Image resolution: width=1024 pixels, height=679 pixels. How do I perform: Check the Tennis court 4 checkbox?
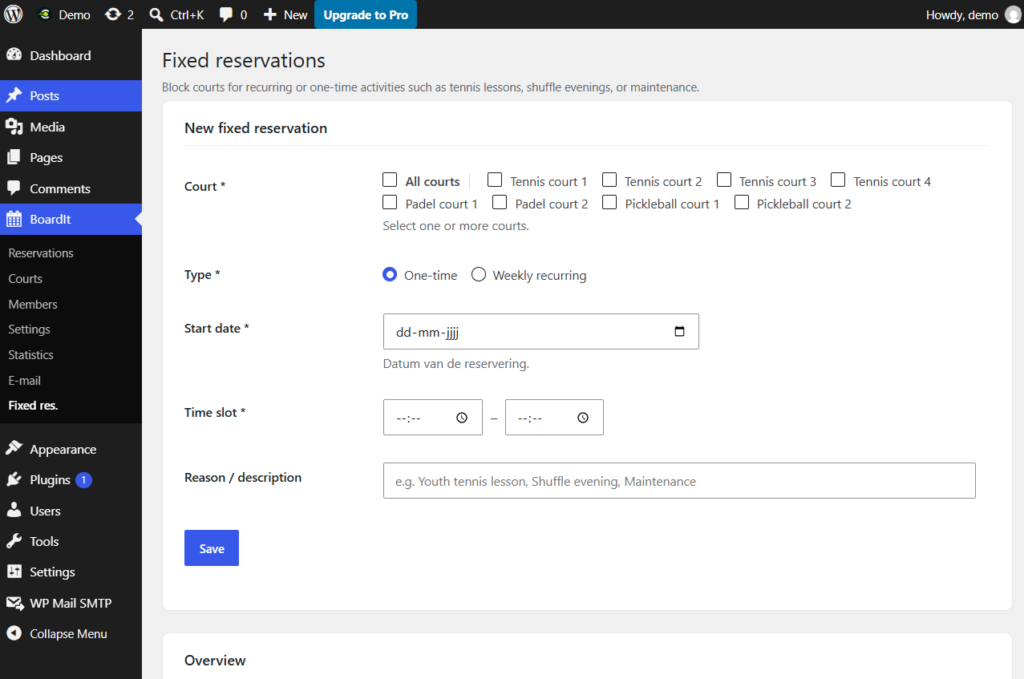coord(838,180)
